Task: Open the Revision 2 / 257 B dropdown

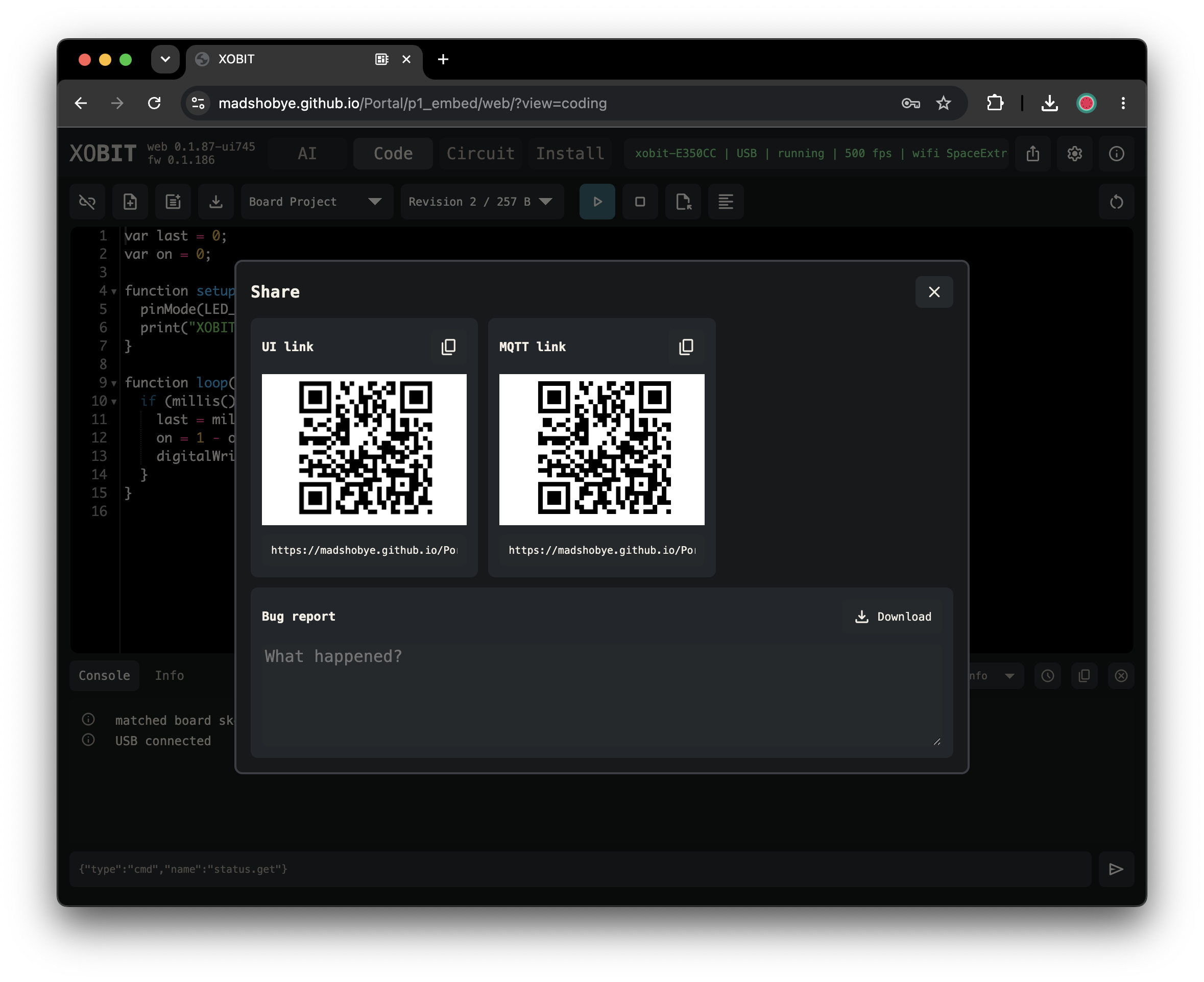Action: point(482,202)
